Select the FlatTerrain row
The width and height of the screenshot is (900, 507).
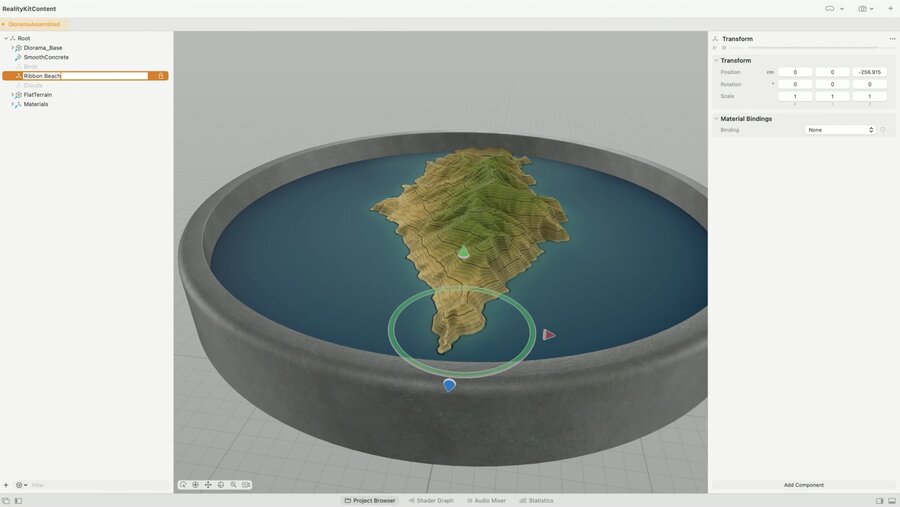(86, 95)
